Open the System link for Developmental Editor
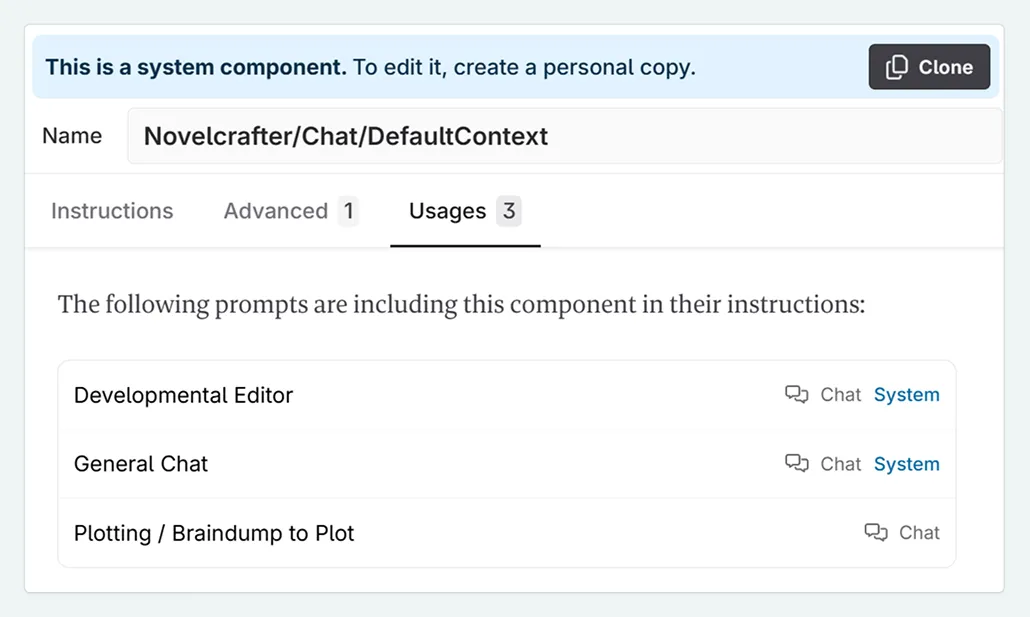 click(906, 395)
